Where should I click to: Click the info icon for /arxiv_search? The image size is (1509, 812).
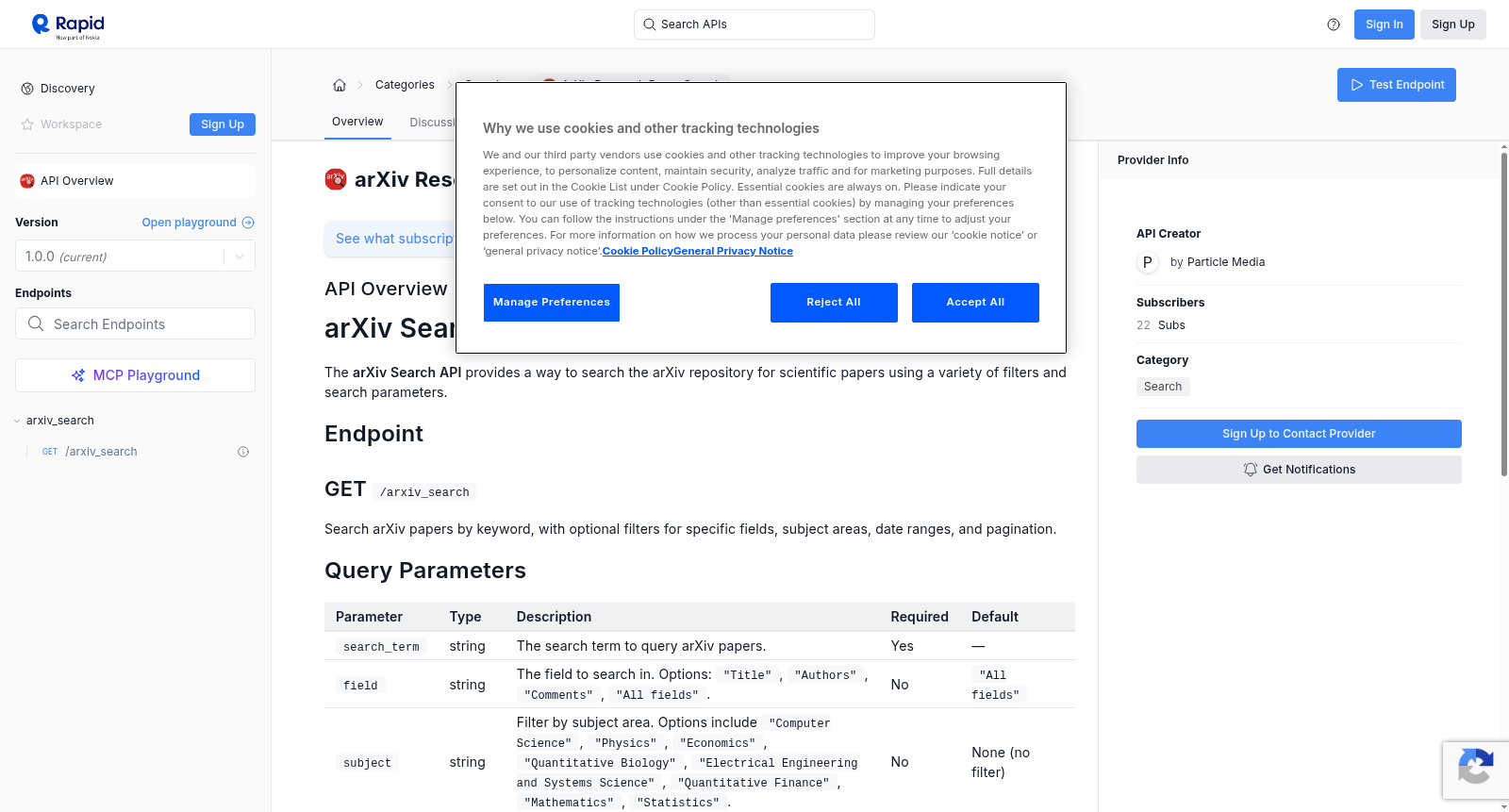coord(243,452)
